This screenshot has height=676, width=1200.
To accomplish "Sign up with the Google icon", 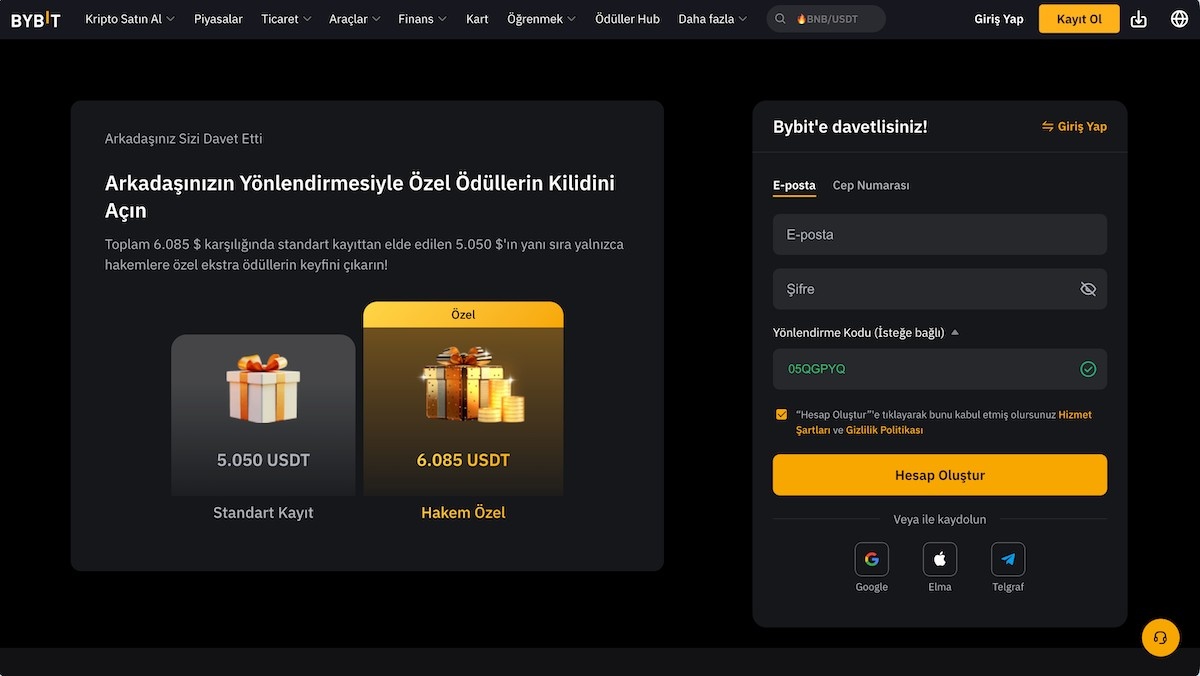I will (x=871, y=558).
